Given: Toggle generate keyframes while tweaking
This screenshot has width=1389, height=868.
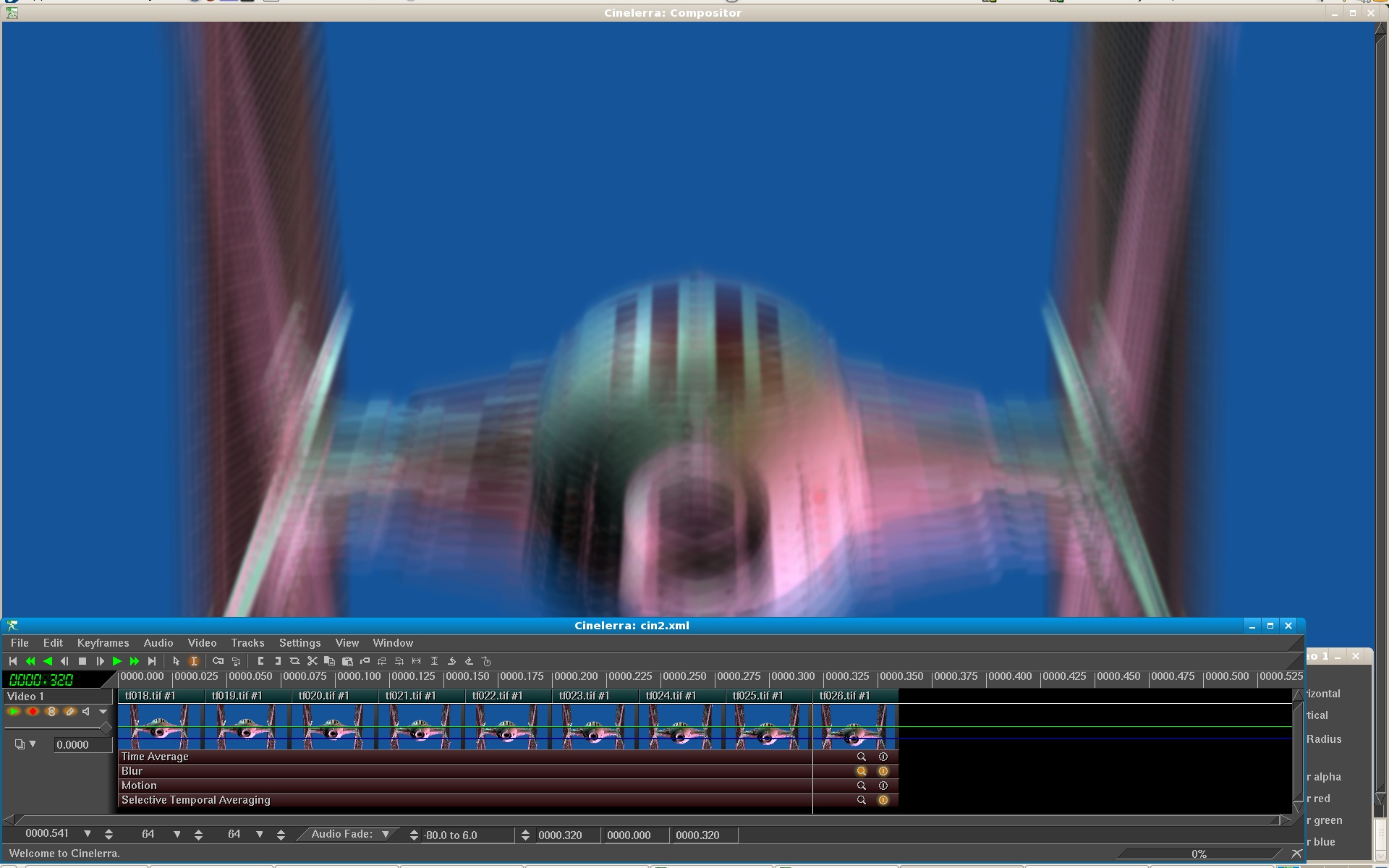Looking at the screenshot, I should tap(218, 661).
